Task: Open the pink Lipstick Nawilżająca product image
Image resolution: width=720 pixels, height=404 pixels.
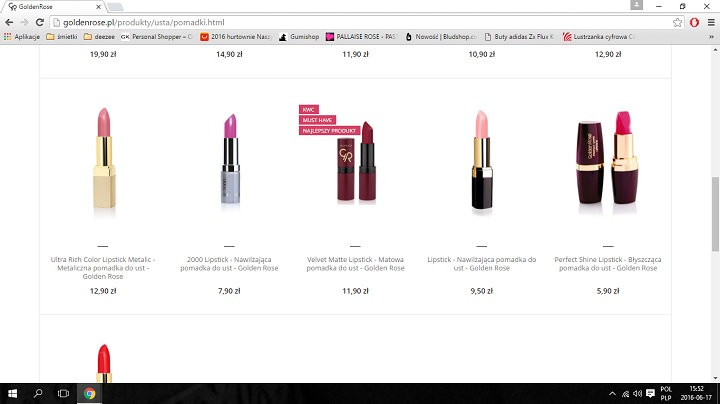Action: 482,161
